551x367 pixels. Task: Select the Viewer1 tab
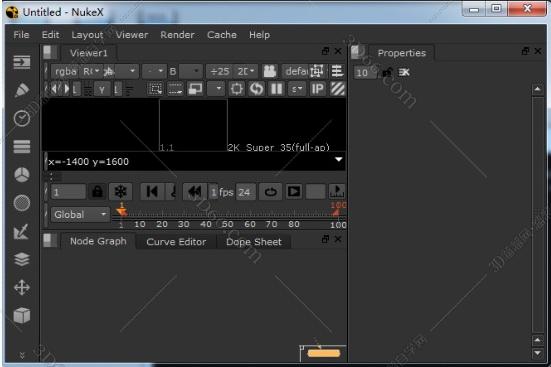(x=89, y=53)
